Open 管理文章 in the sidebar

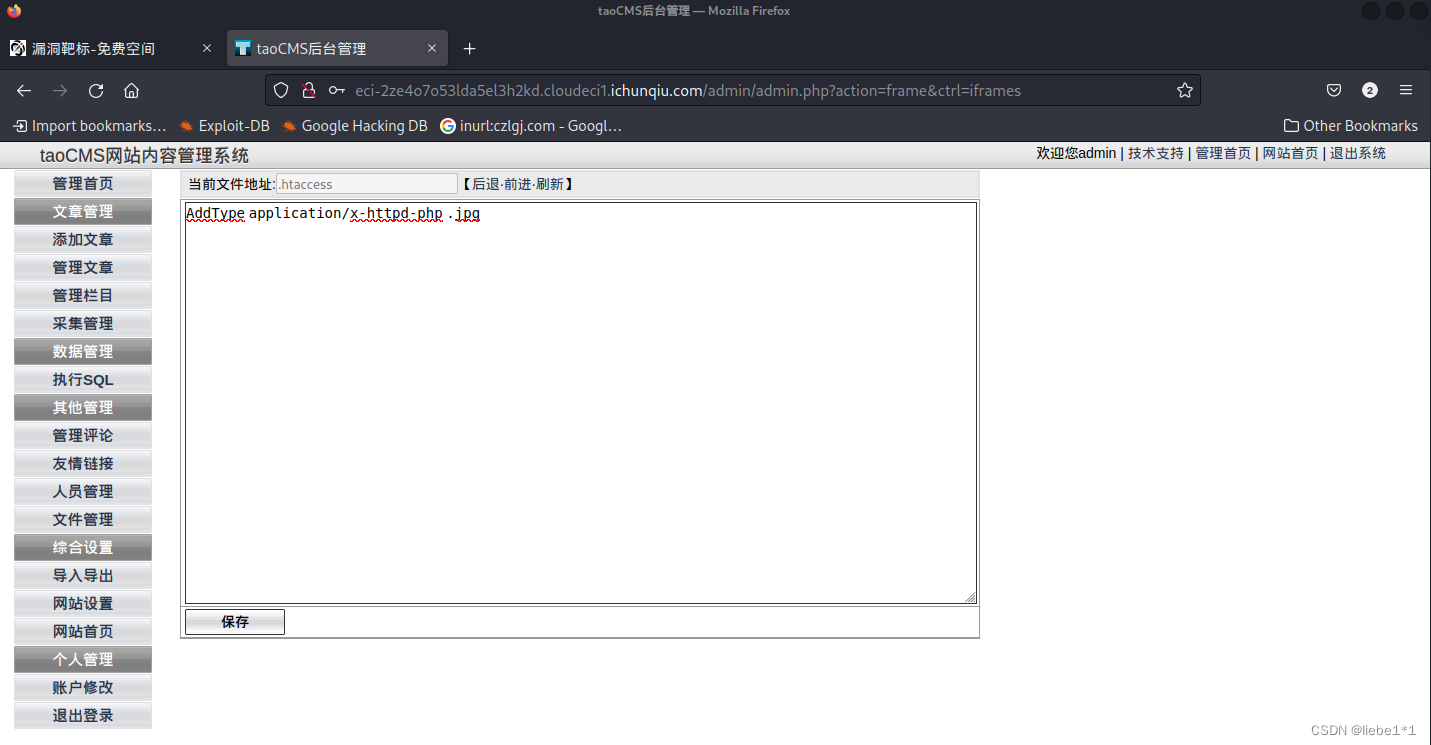click(x=83, y=268)
